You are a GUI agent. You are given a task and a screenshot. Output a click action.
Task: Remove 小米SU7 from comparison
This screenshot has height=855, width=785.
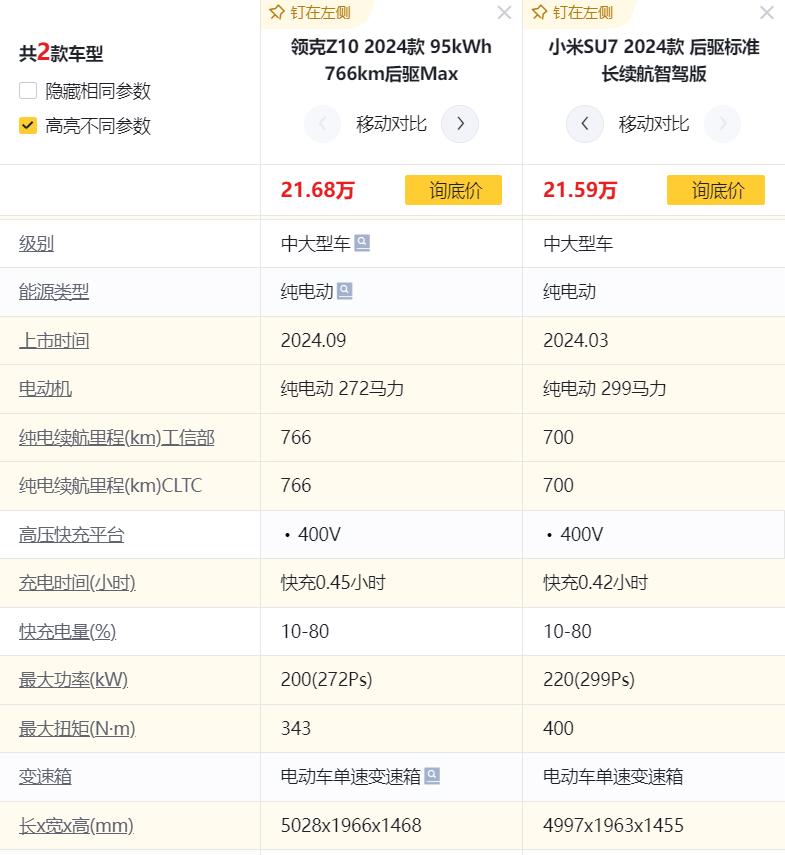click(x=767, y=13)
